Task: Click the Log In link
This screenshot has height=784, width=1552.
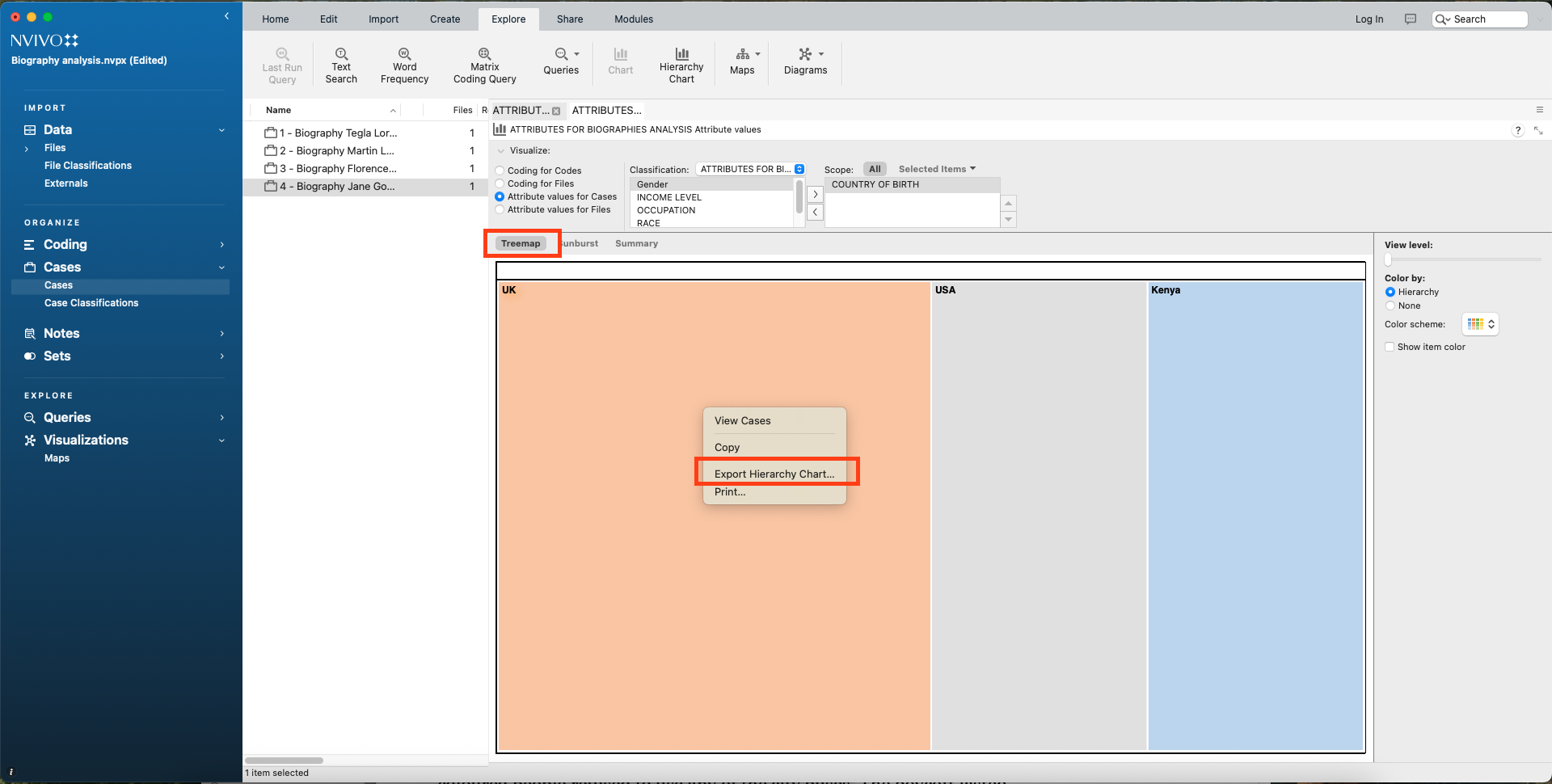Action: (x=1369, y=19)
